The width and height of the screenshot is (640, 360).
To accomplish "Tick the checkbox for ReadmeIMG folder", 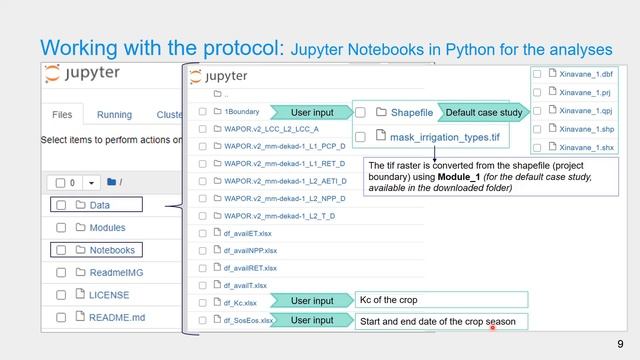I will pos(61,272).
